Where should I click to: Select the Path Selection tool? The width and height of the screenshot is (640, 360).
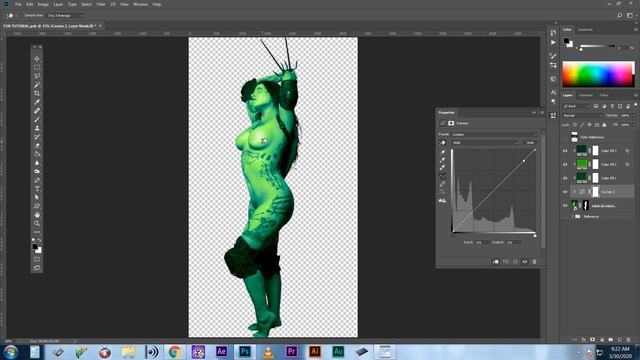(x=37, y=197)
